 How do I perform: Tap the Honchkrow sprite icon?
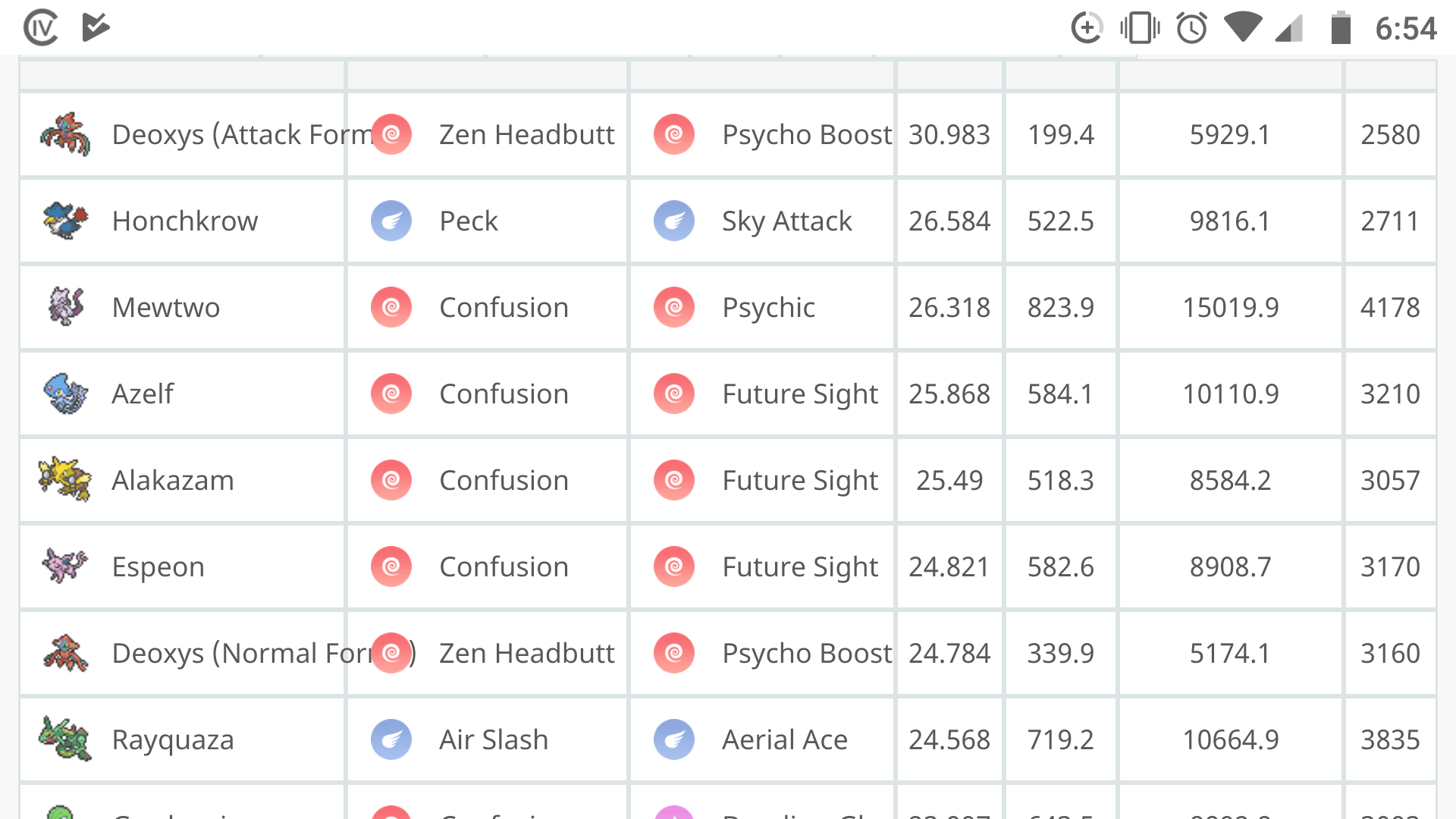pyautogui.click(x=65, y=221)
